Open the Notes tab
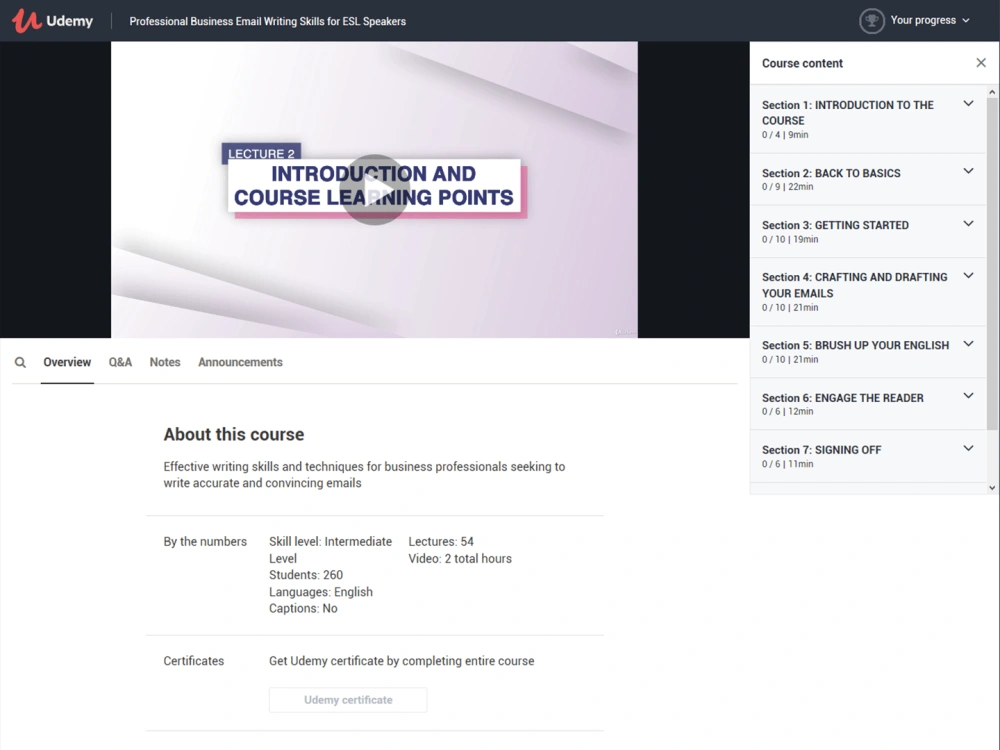The width and height of the screenshot is (1000, 750). pos(165,362)
